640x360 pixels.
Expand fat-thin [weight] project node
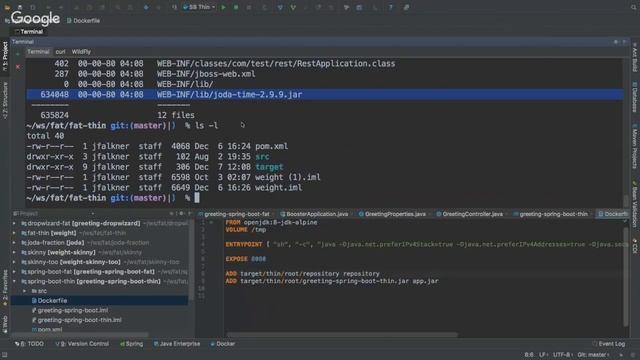(x=14, y=233)
